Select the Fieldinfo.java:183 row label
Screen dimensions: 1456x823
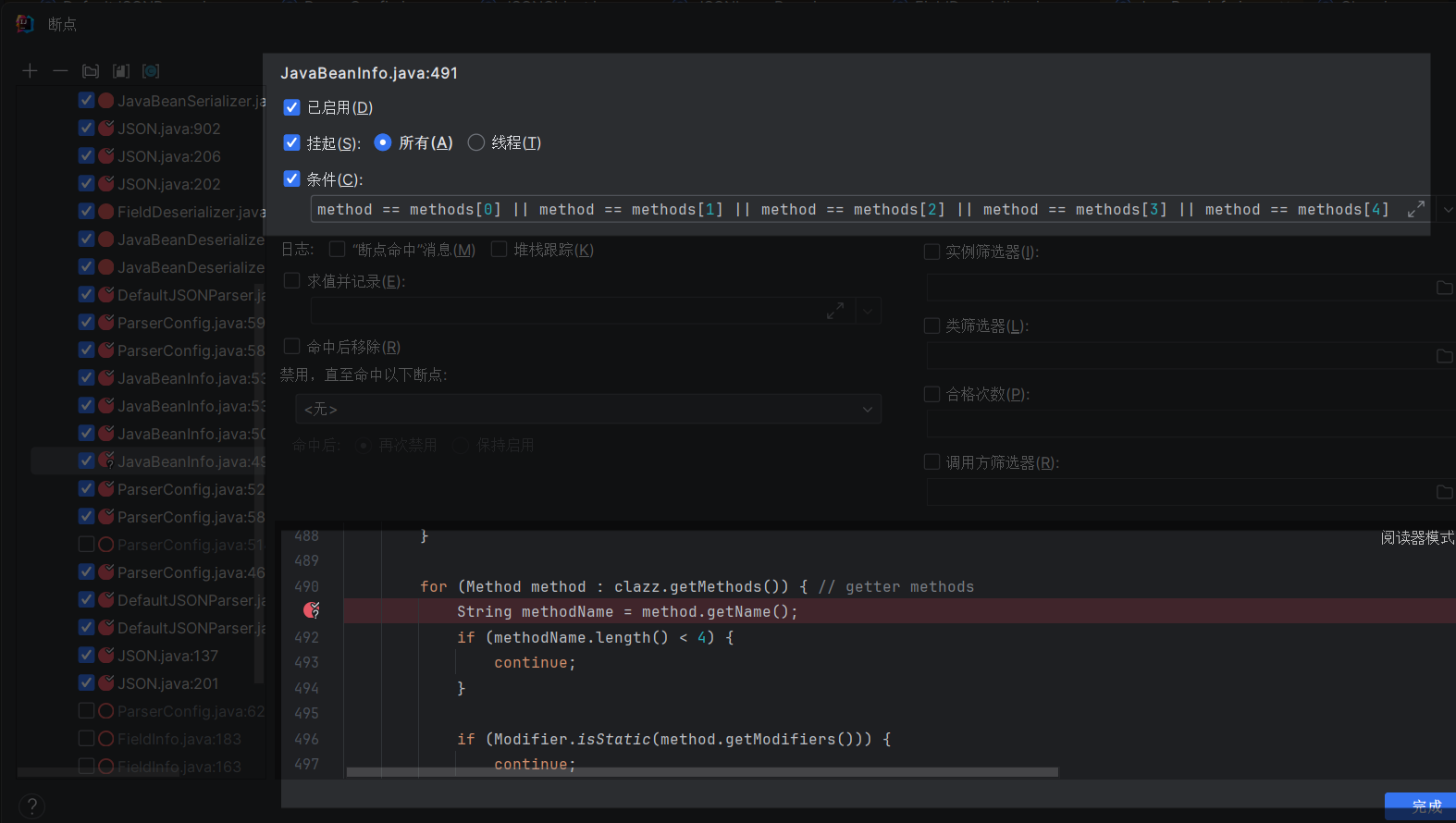point(179,739)
